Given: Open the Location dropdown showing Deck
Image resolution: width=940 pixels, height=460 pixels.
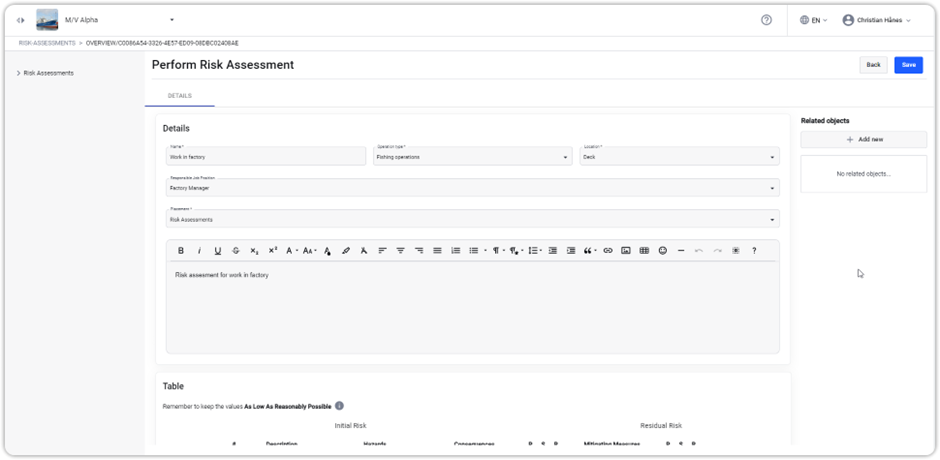Looking at the screenshot, I should click(x=679, y=157).
